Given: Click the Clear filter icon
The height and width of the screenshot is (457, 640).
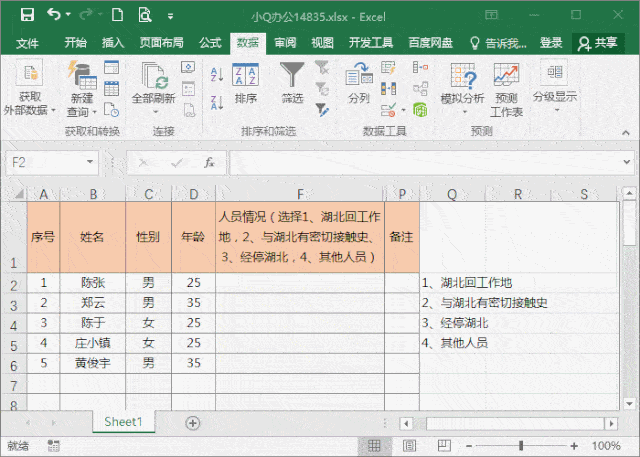Looking at the screenshot, I should (322, 67).
